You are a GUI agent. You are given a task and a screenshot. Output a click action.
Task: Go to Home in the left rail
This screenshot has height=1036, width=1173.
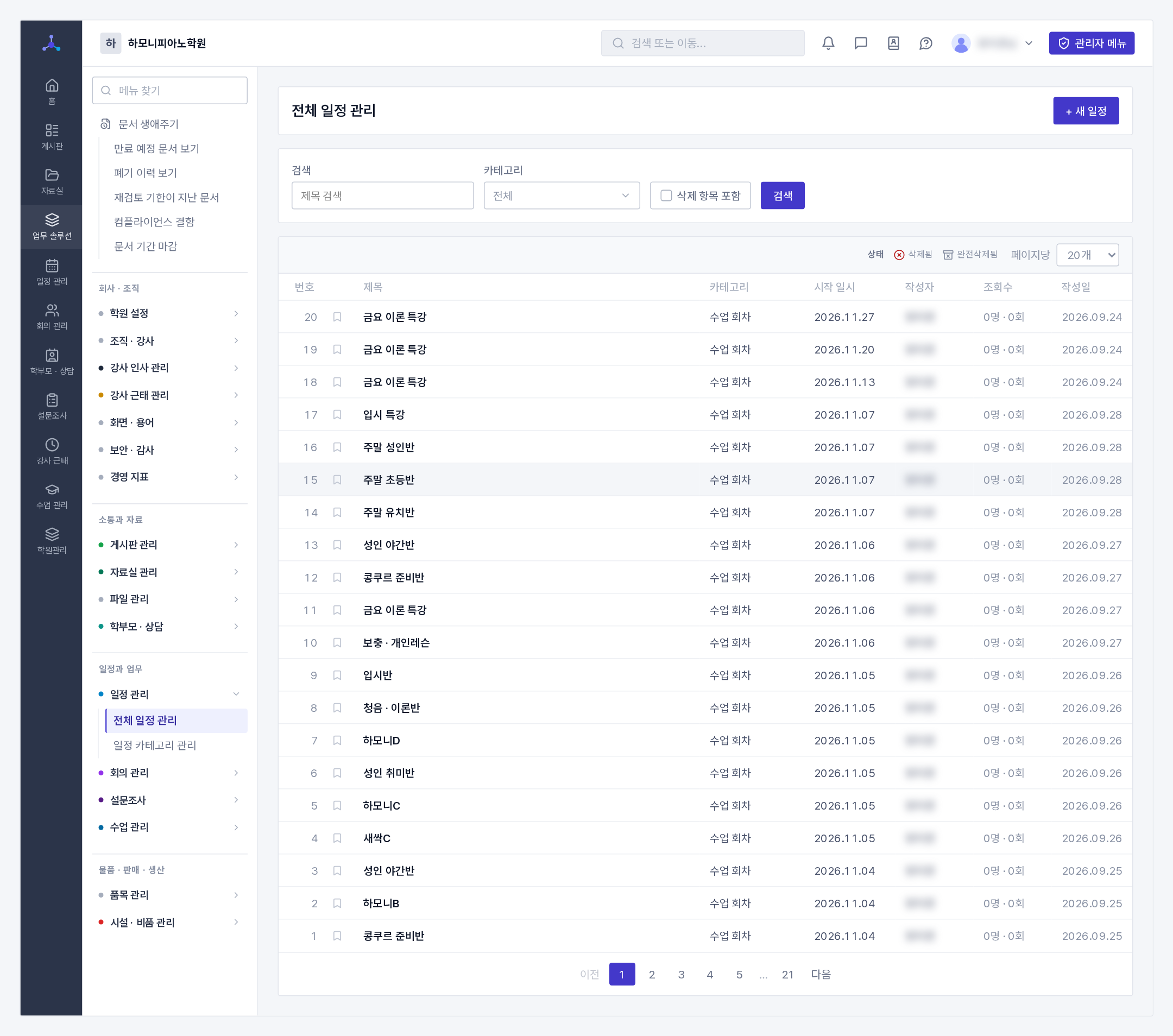(52, 91)
